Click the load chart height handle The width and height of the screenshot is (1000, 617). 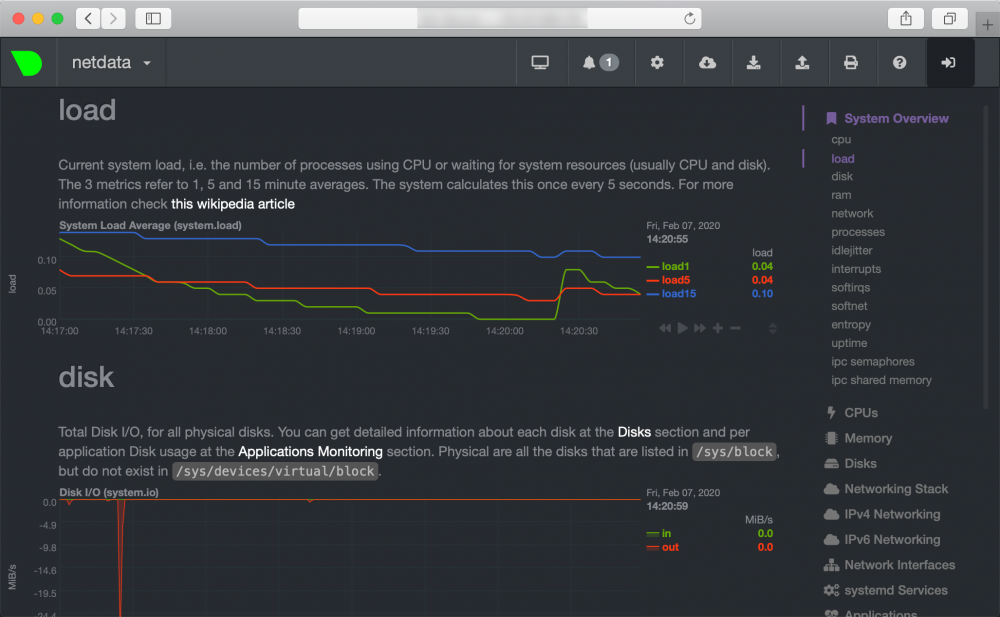(x=772, y=329)
